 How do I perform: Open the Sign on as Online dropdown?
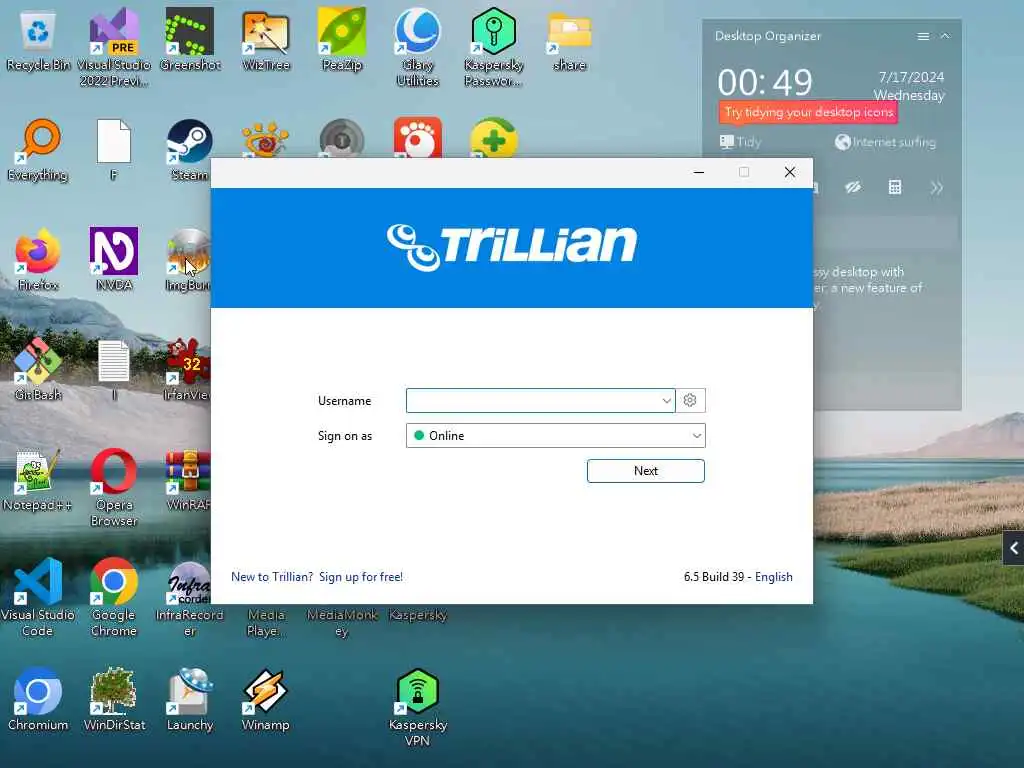(556, 436)
